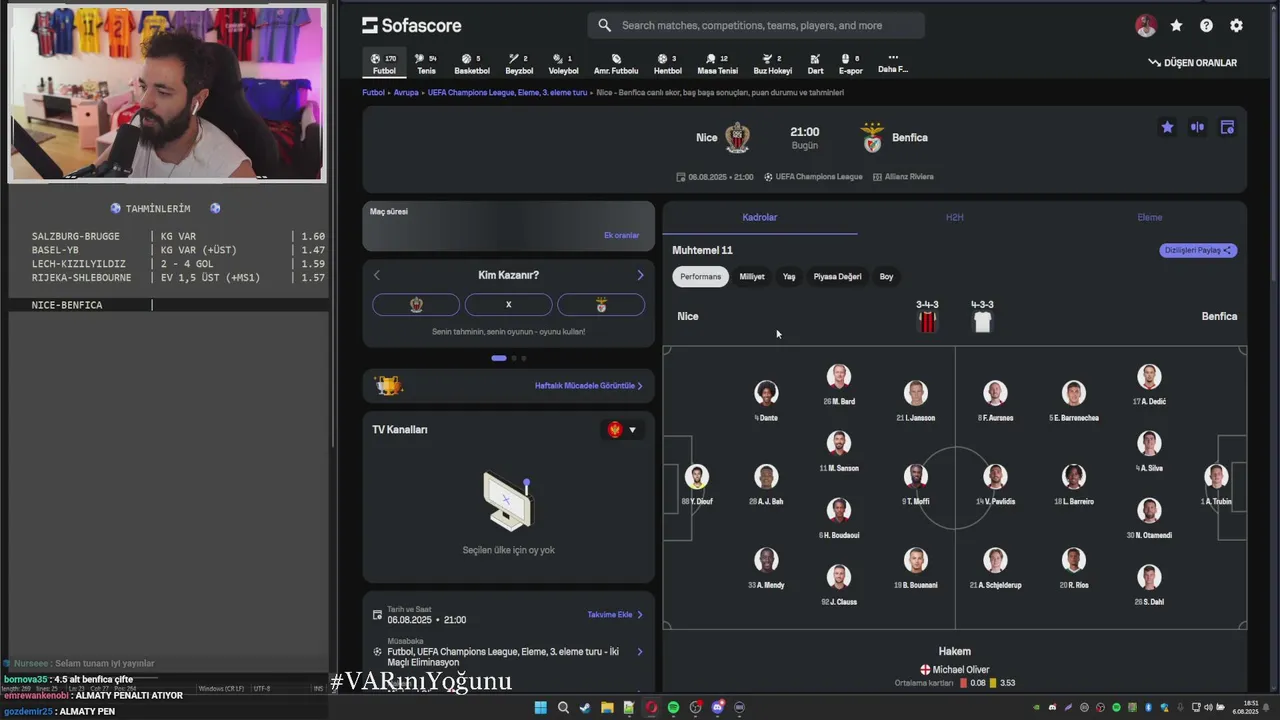
Task: Open the help question mark icon
Action: (x=1206, y=26)
